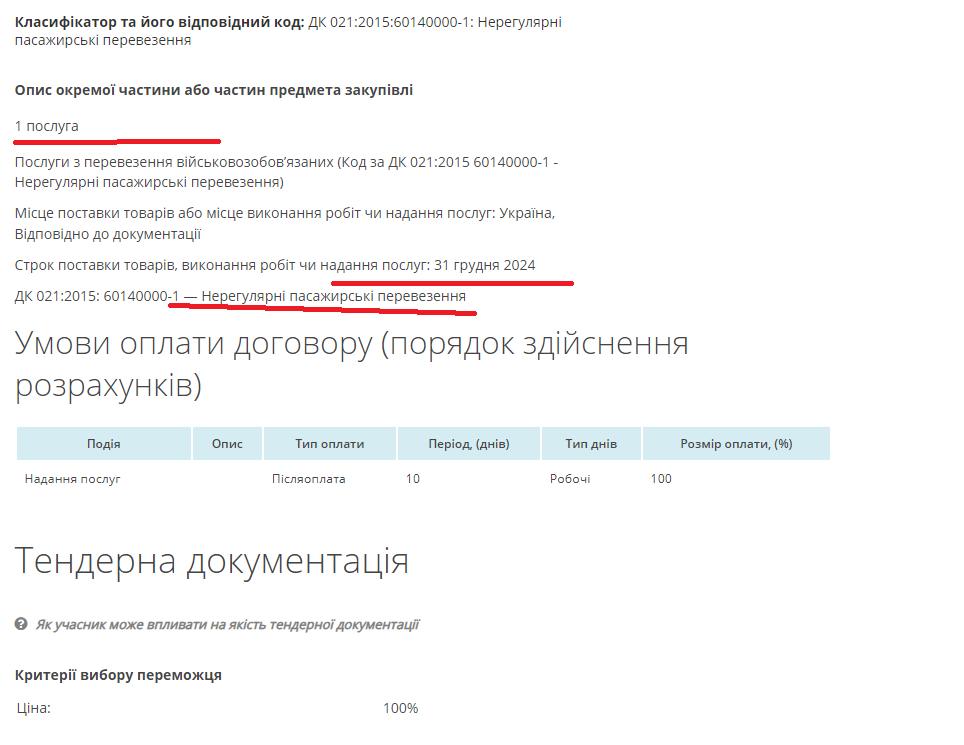Click the 'Тип днів' column header
The height and width of the screenshot is (745, 964).
(x=591, y=443)
